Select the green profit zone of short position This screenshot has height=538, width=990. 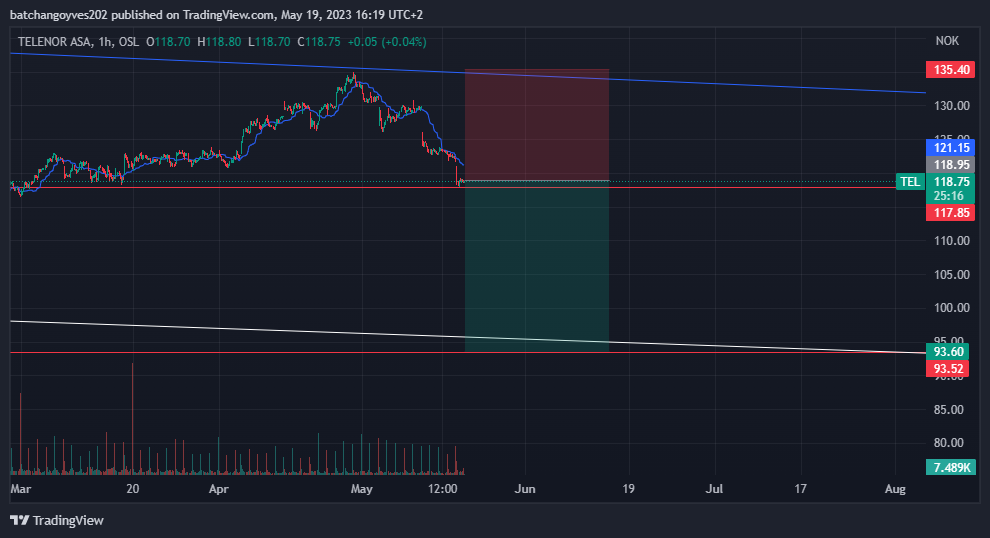(537, 266)
